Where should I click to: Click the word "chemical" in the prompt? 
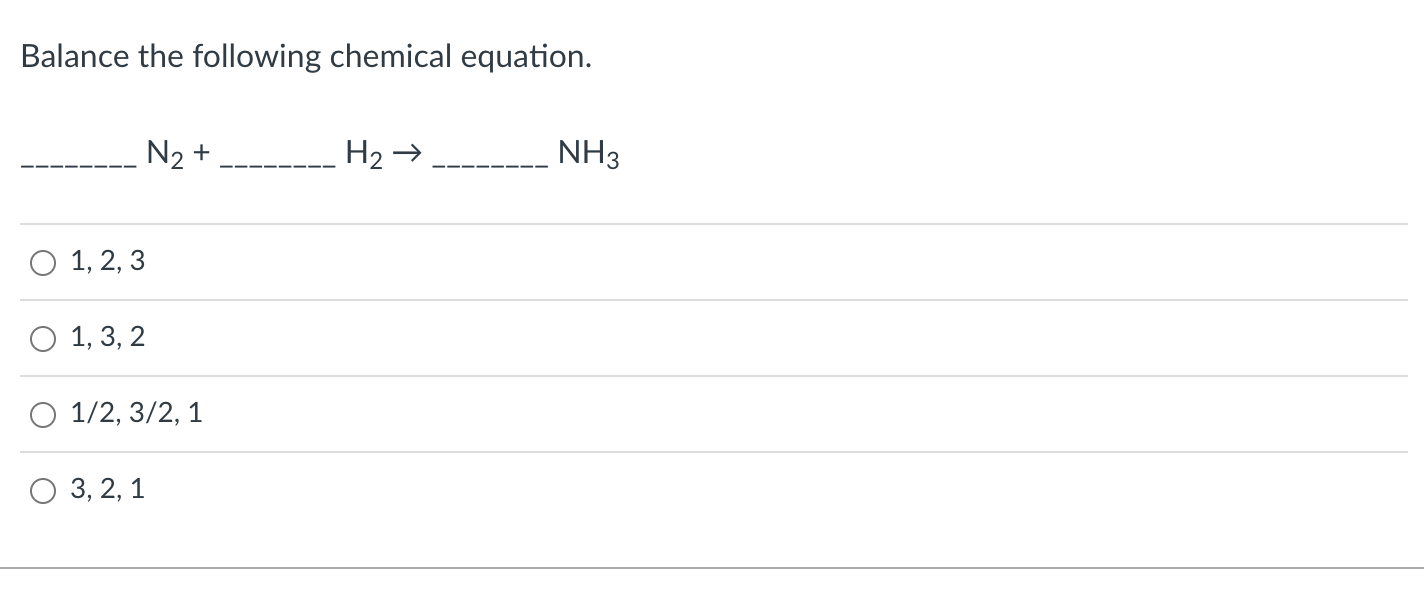(x=392, y=57)
